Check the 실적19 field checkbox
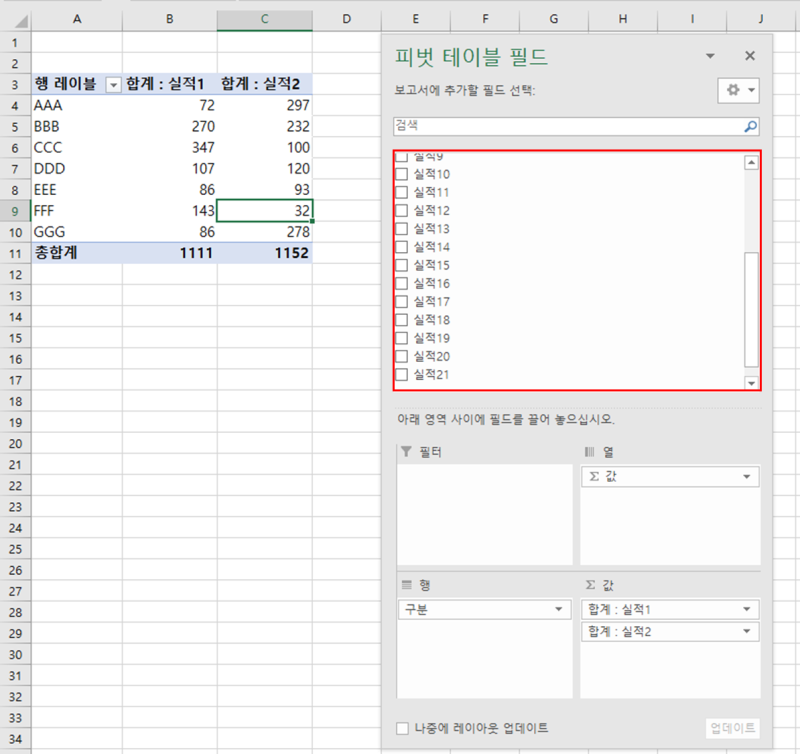 point(402,338)
